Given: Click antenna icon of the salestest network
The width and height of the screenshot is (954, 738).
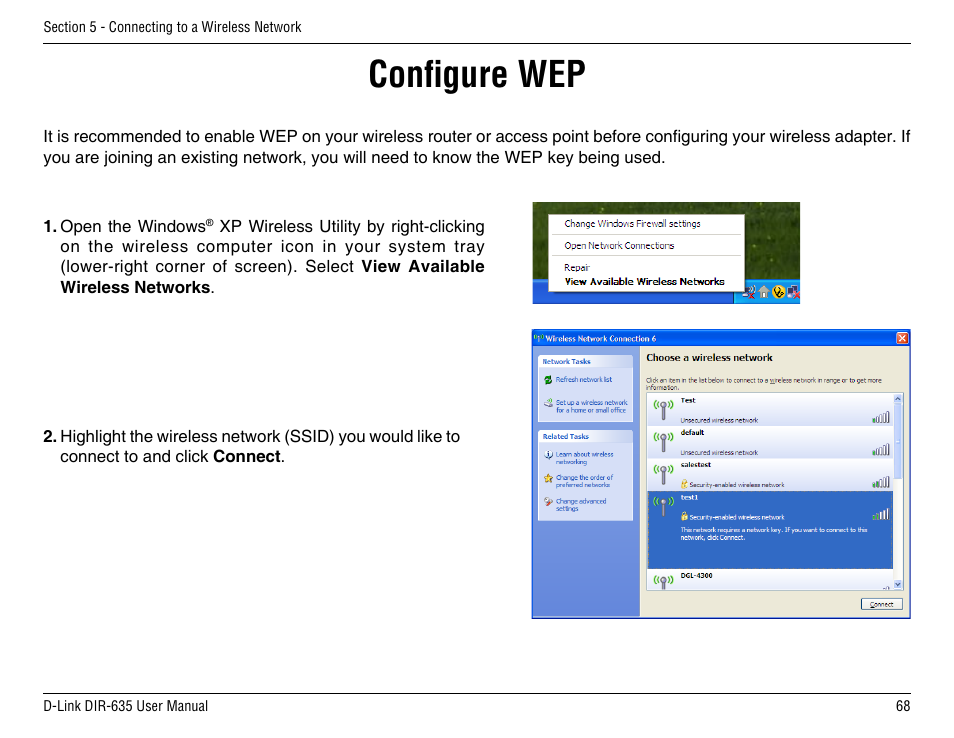Looking at the screenshot, I should (x=663, y=474).
